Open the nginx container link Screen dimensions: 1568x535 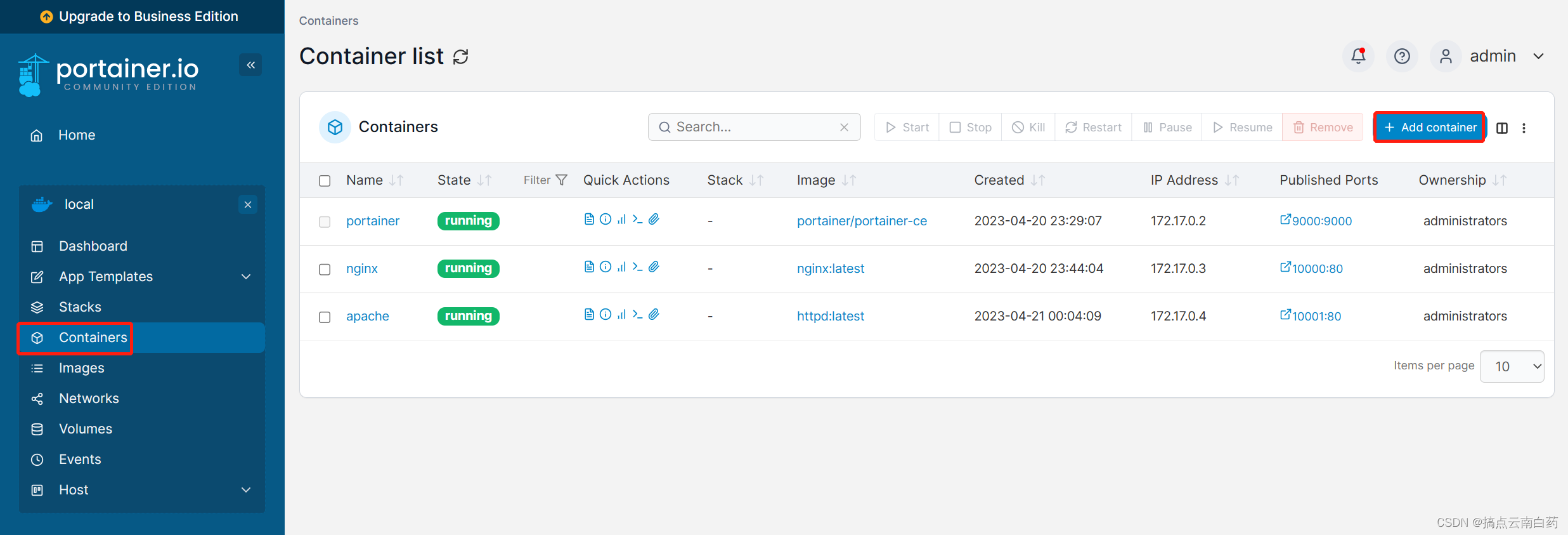(362, 268)
